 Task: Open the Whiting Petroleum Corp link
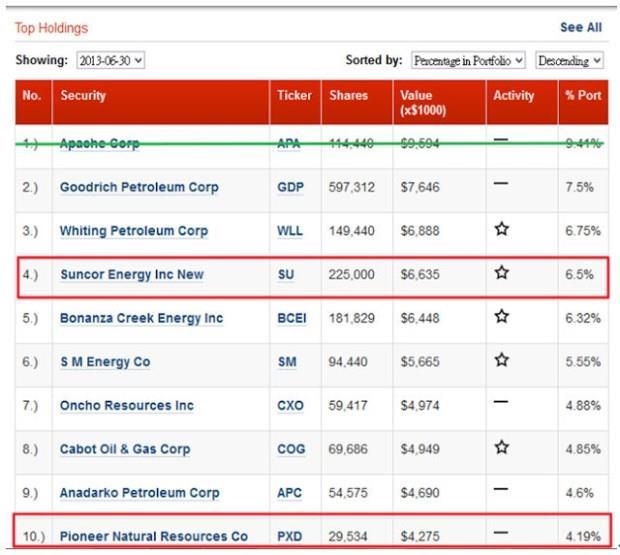point(134,231)
